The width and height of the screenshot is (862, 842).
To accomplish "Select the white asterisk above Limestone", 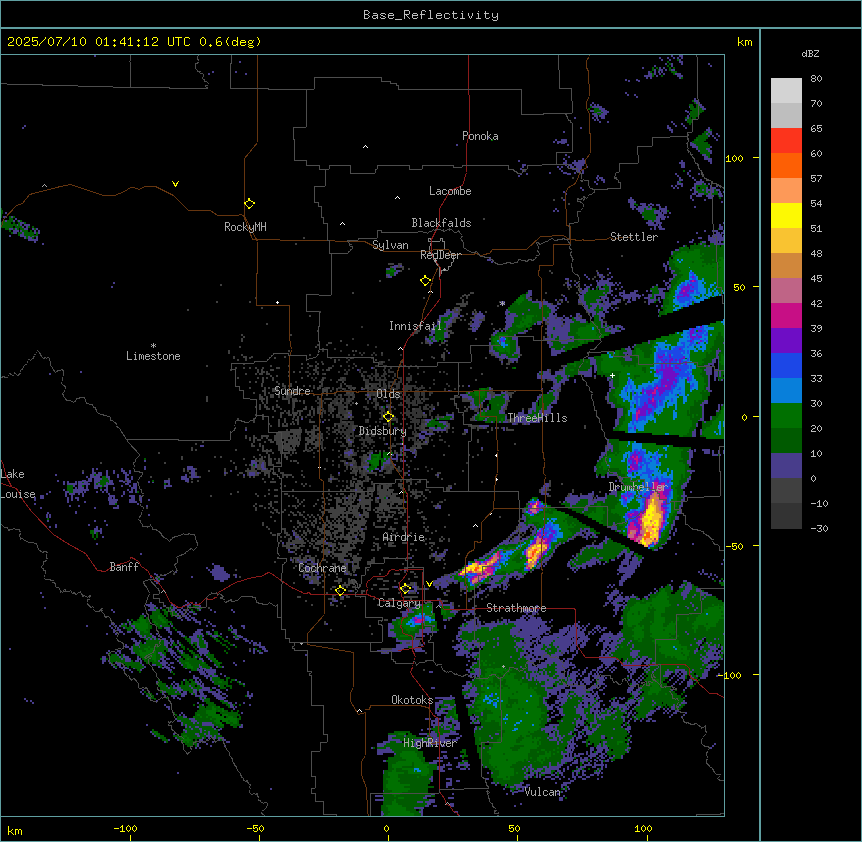I will (153, 346).
